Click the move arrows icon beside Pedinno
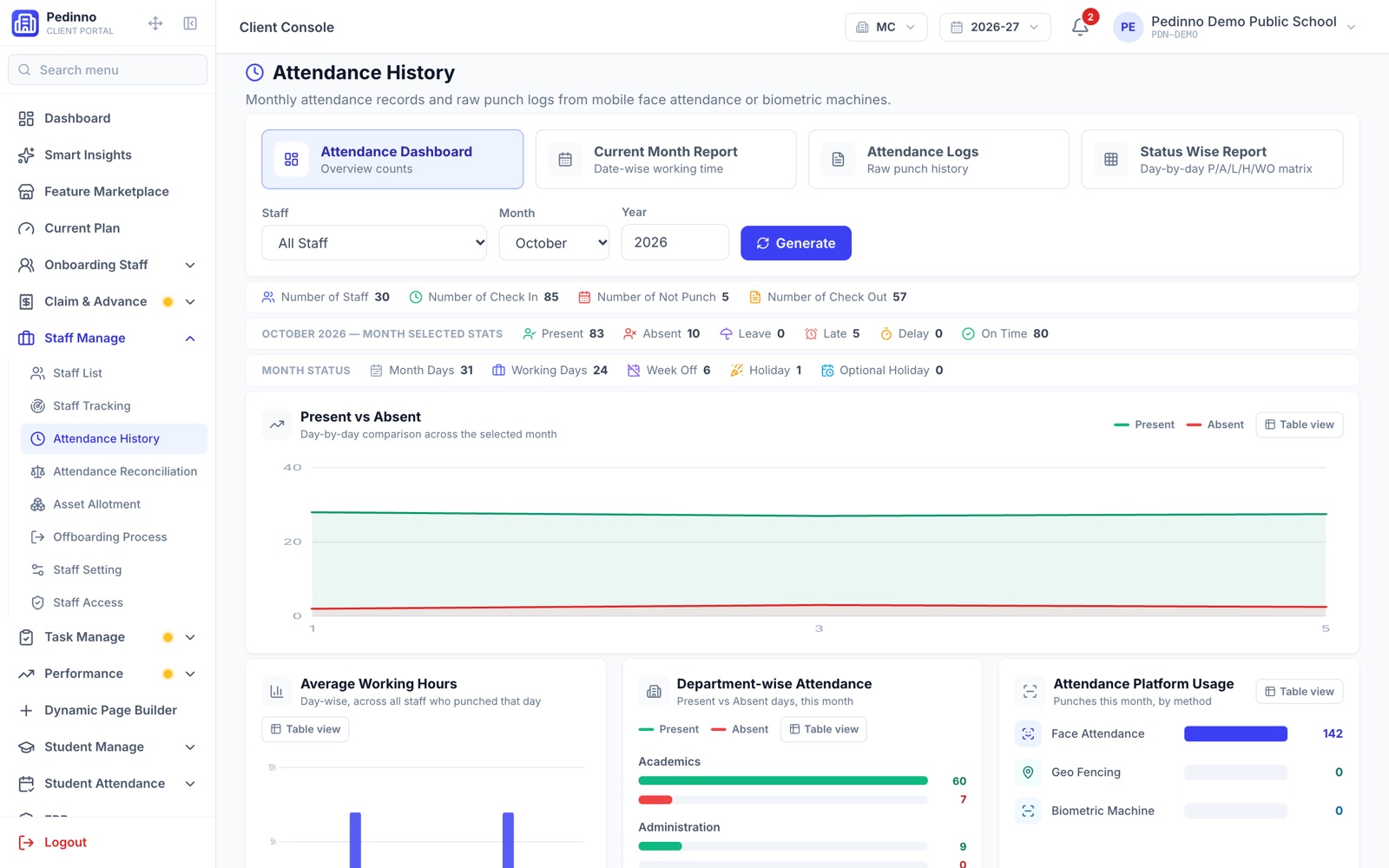Screen dimensions: 1389x868 [x=155, y=23]
